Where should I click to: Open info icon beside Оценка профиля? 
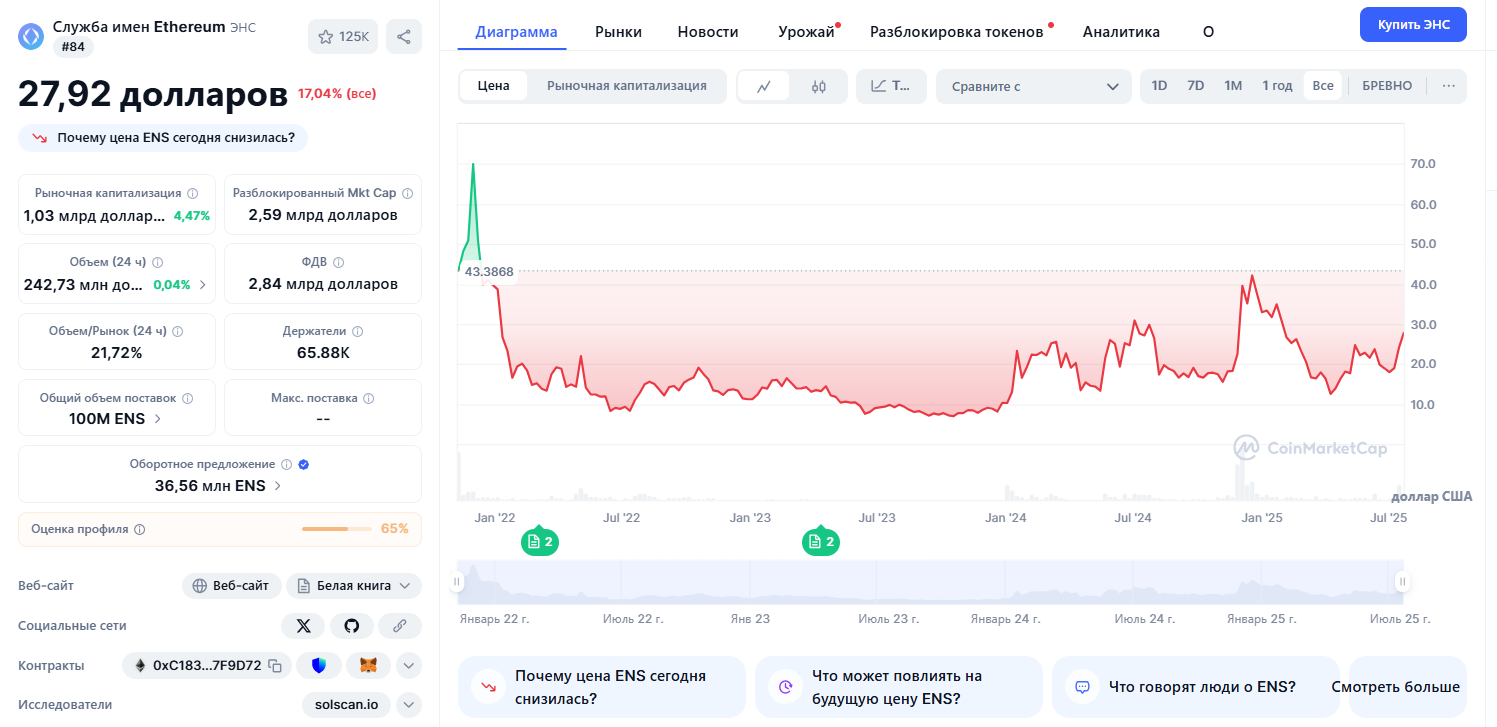(140, 529)
